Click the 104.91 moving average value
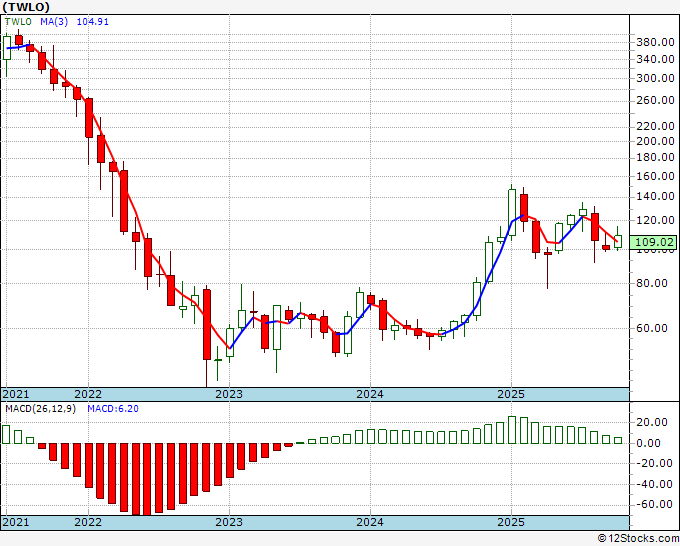This screenshot has height=546, width=680. (92, 22)
